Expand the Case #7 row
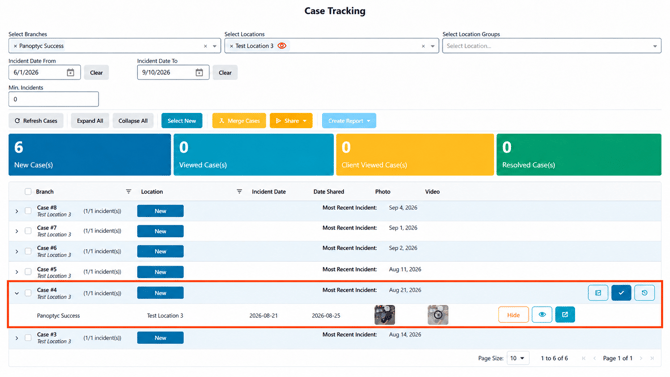 [x=17, y=231]
